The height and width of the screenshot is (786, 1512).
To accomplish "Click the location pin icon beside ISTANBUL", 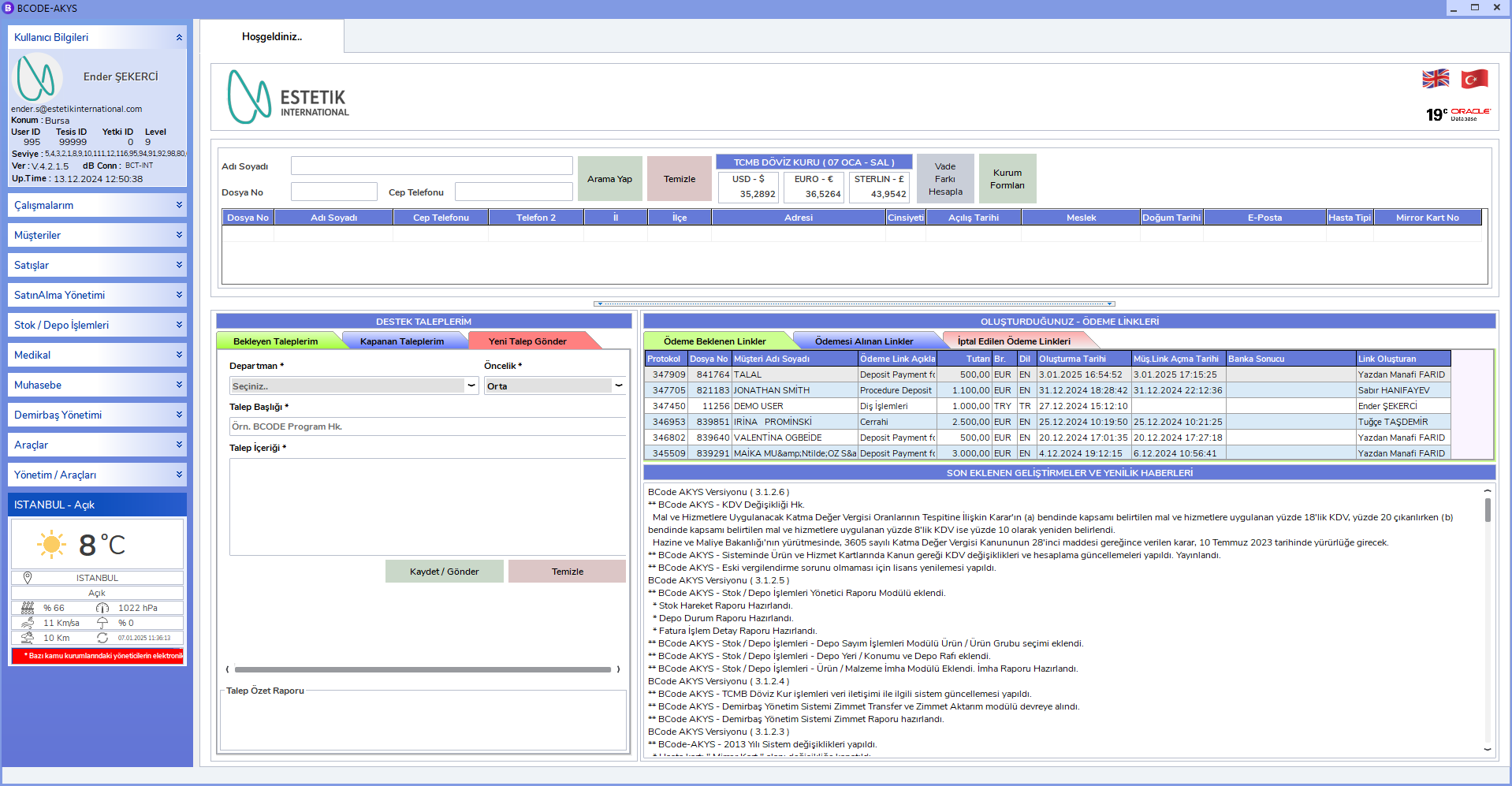I will tap(28, 578).
